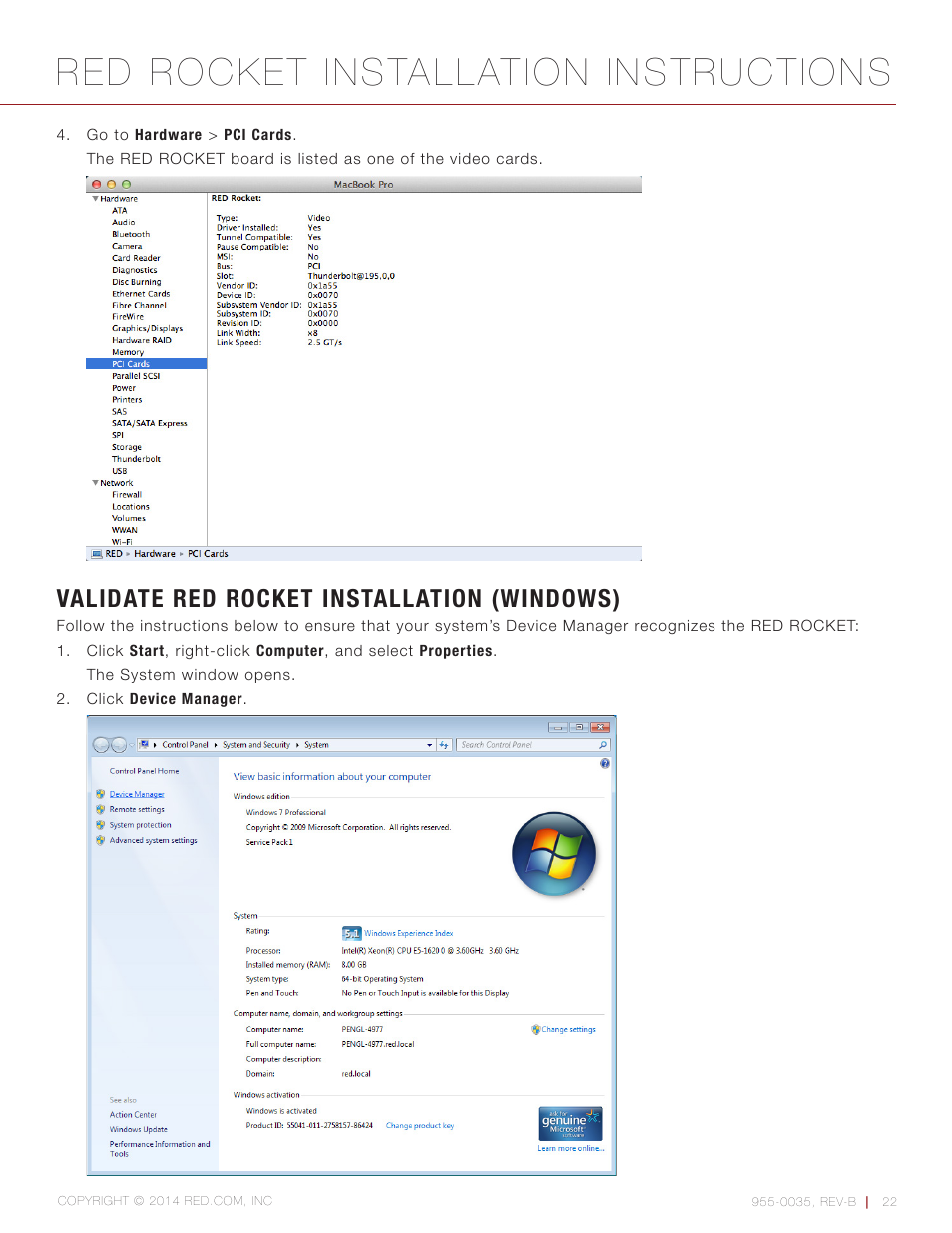Select Ethernet Cards entry
This screenshot has width=952, height=1233.
[141, 294]
